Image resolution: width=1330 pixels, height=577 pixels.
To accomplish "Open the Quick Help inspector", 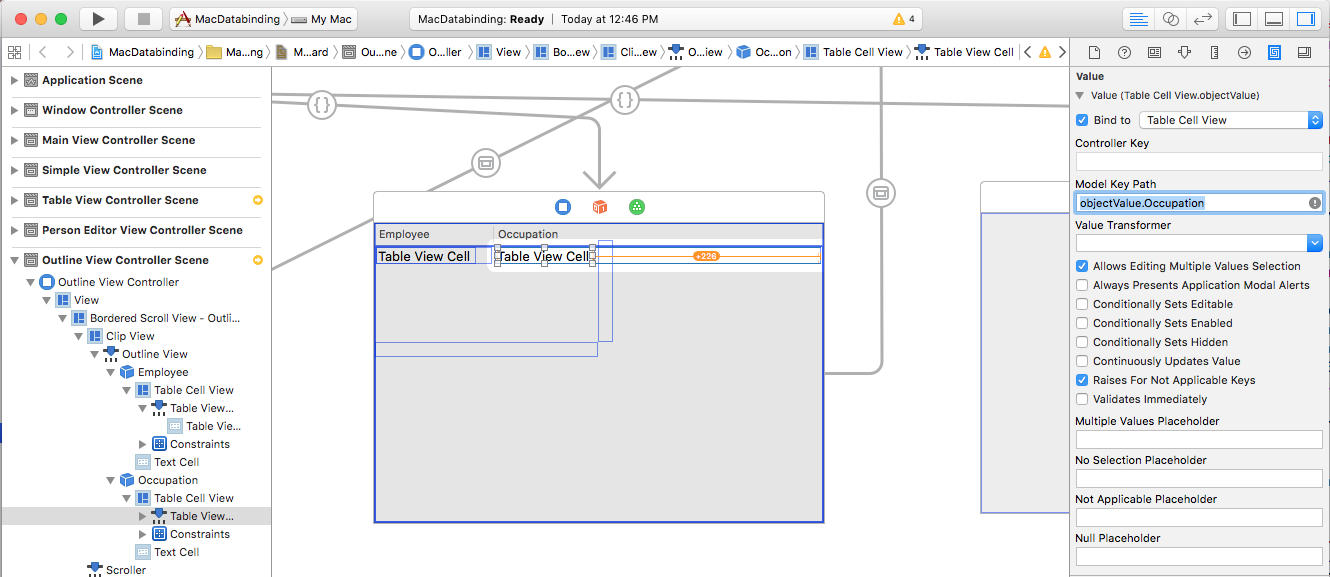I will pyautogui.click(x=1124, y=52).
